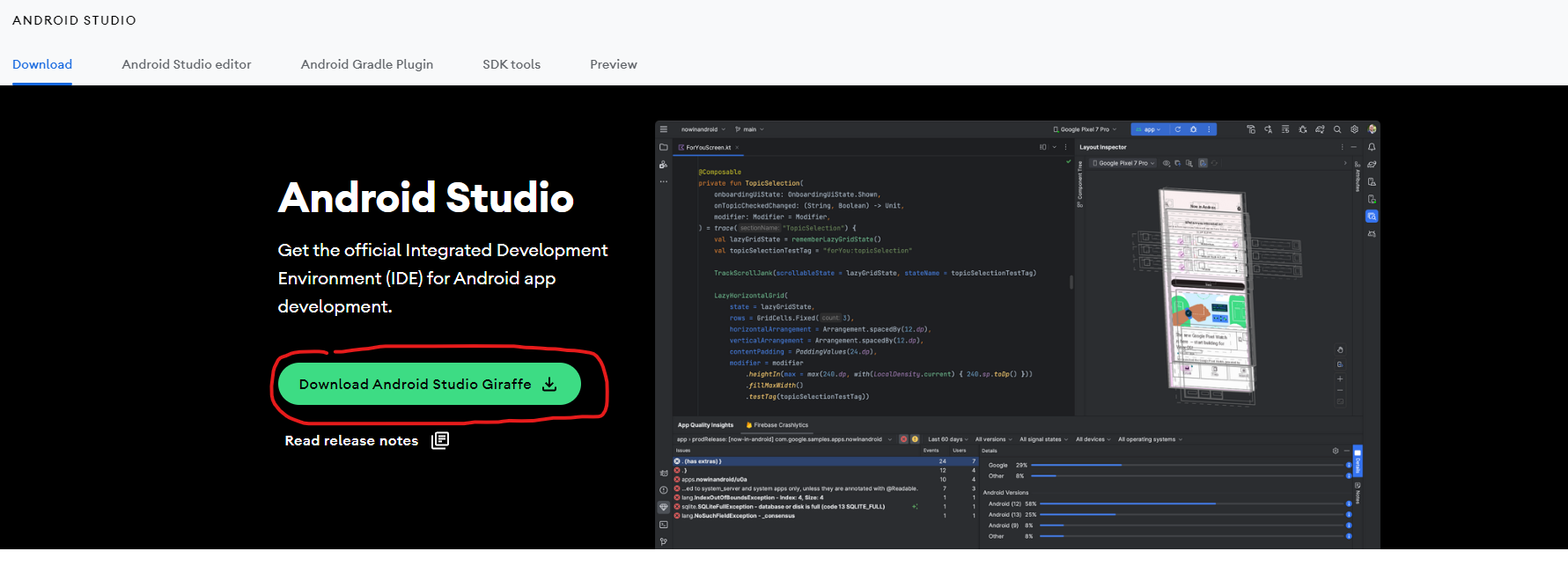Toggle the highlighted live updates button in Layout Inspector

click(1203, 163)
